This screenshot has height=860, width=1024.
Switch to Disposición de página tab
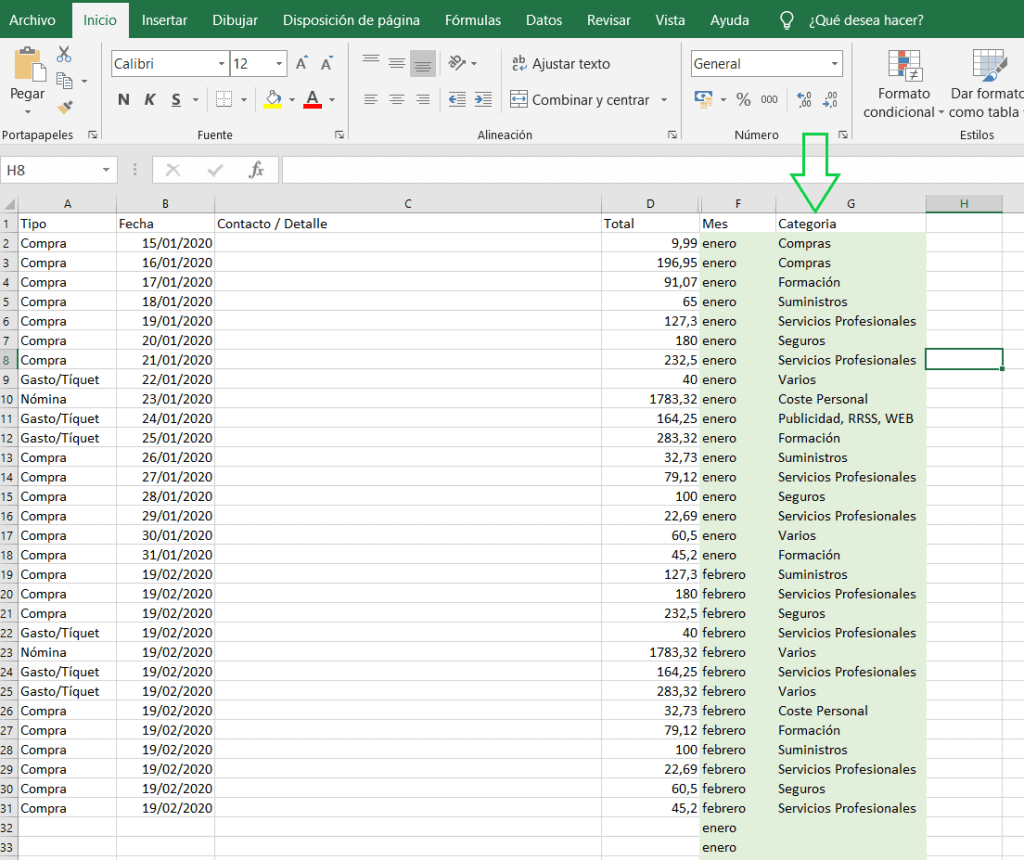click(x=351, y=20)
